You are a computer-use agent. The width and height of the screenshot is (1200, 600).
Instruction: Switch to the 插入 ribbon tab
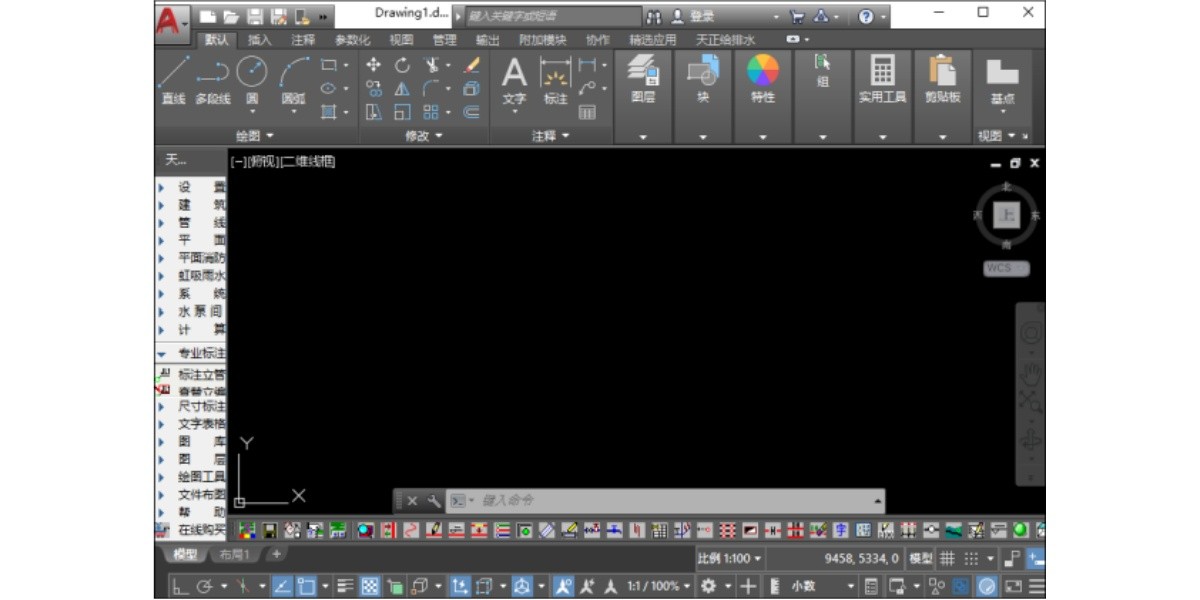click(259, 40)
